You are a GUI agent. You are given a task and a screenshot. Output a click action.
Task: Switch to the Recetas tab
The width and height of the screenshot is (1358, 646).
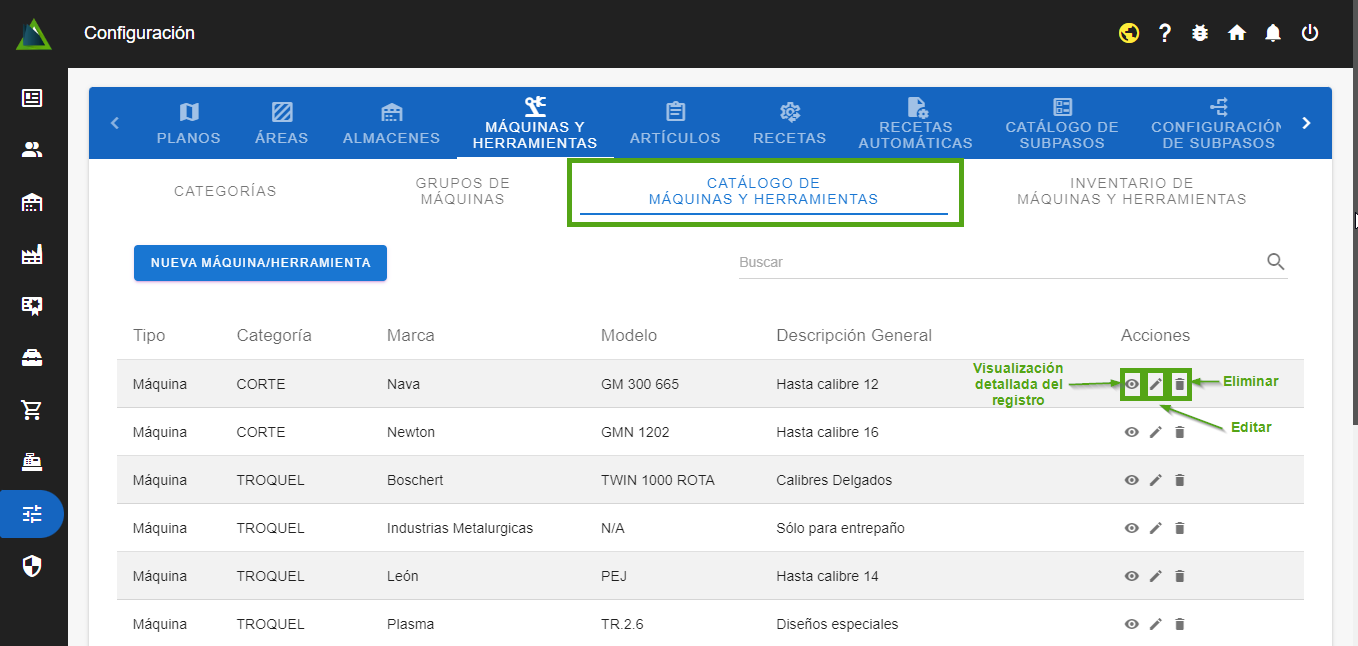click(x=789, y=123)
